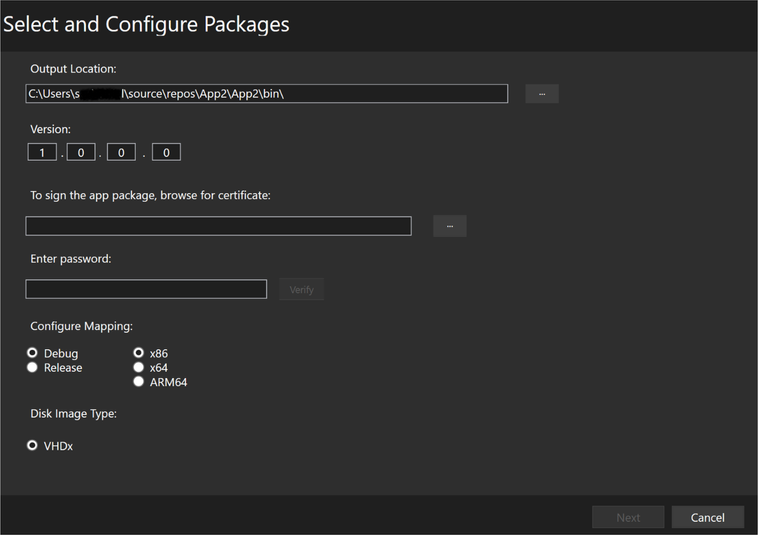The image size is (758, 535).
Task: Click the Enter password field
Action: pos(146,289)
